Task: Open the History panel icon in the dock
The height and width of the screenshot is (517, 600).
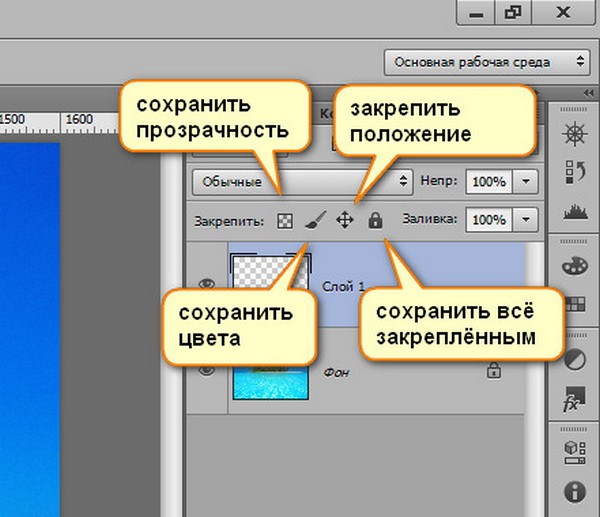Action: 574,171
